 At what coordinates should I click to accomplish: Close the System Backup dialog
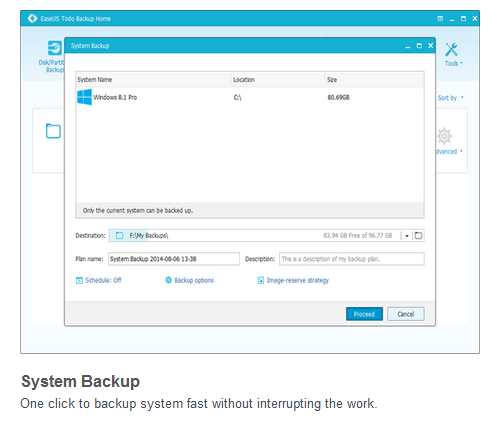click(431, 46)
